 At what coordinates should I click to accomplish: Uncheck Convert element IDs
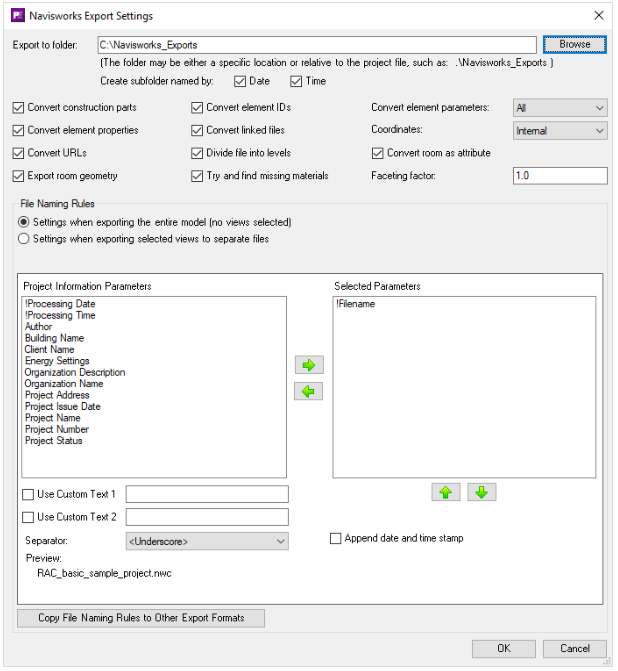pyautogui.click(x=197, y=107)
